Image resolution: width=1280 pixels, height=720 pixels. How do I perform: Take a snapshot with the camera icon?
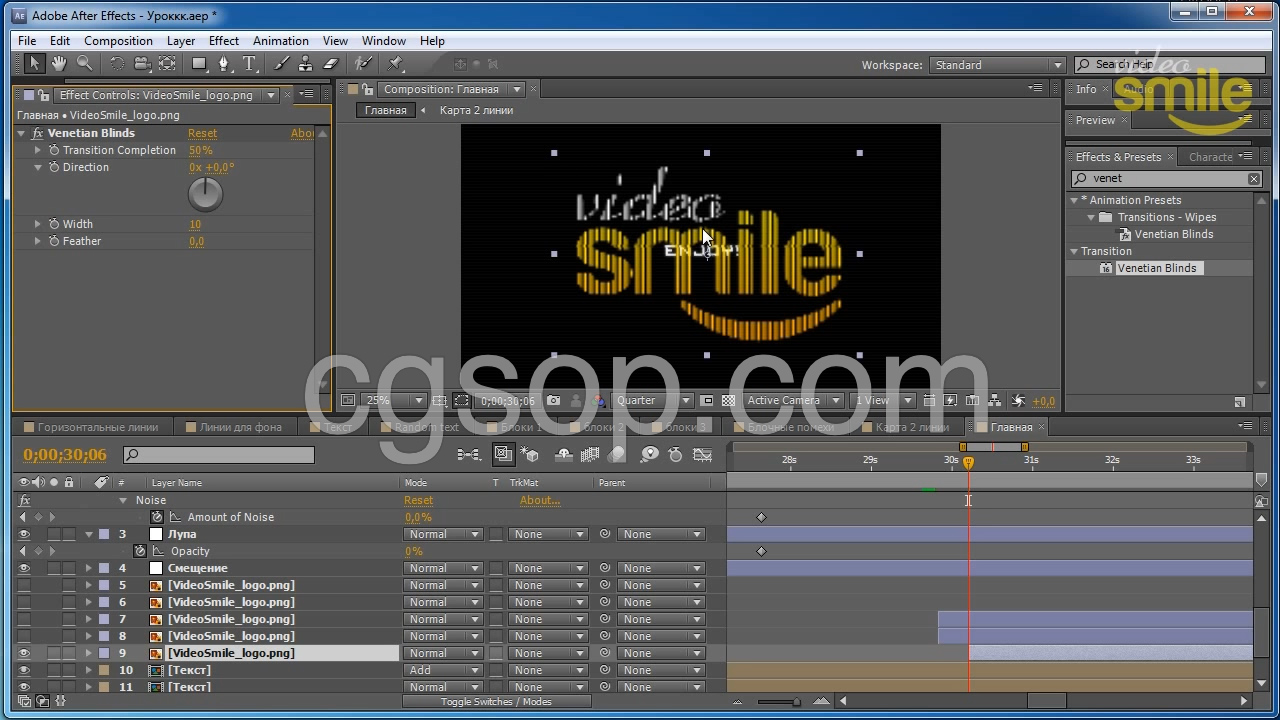click(554, 401)
